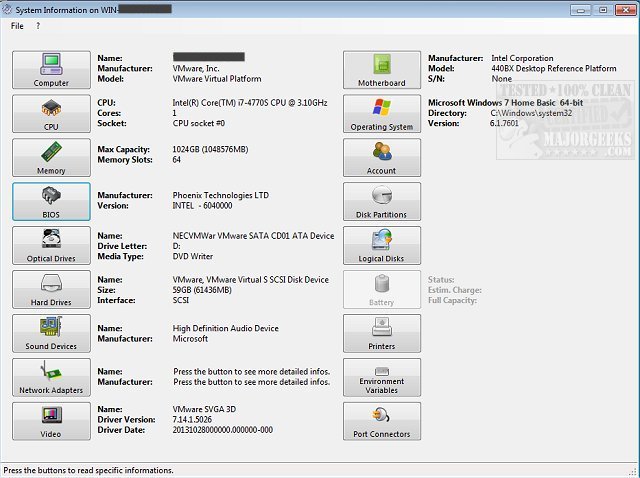Open the Hard Drives details
Image resolution: width=640 pixels, height=478 pixels.
click(52, 289)
